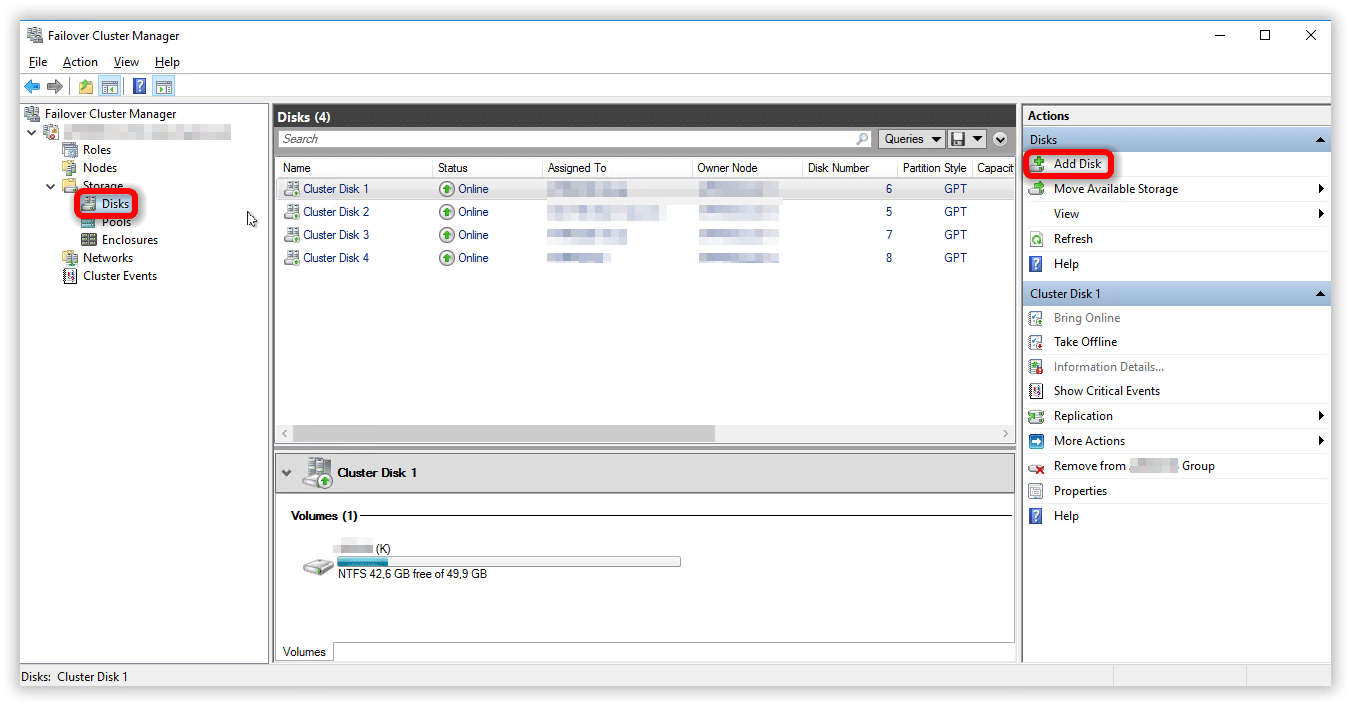The height and width of the screenshot is (706, 1351).
Task: Click the disk Search field
Action: click(565, 139)
